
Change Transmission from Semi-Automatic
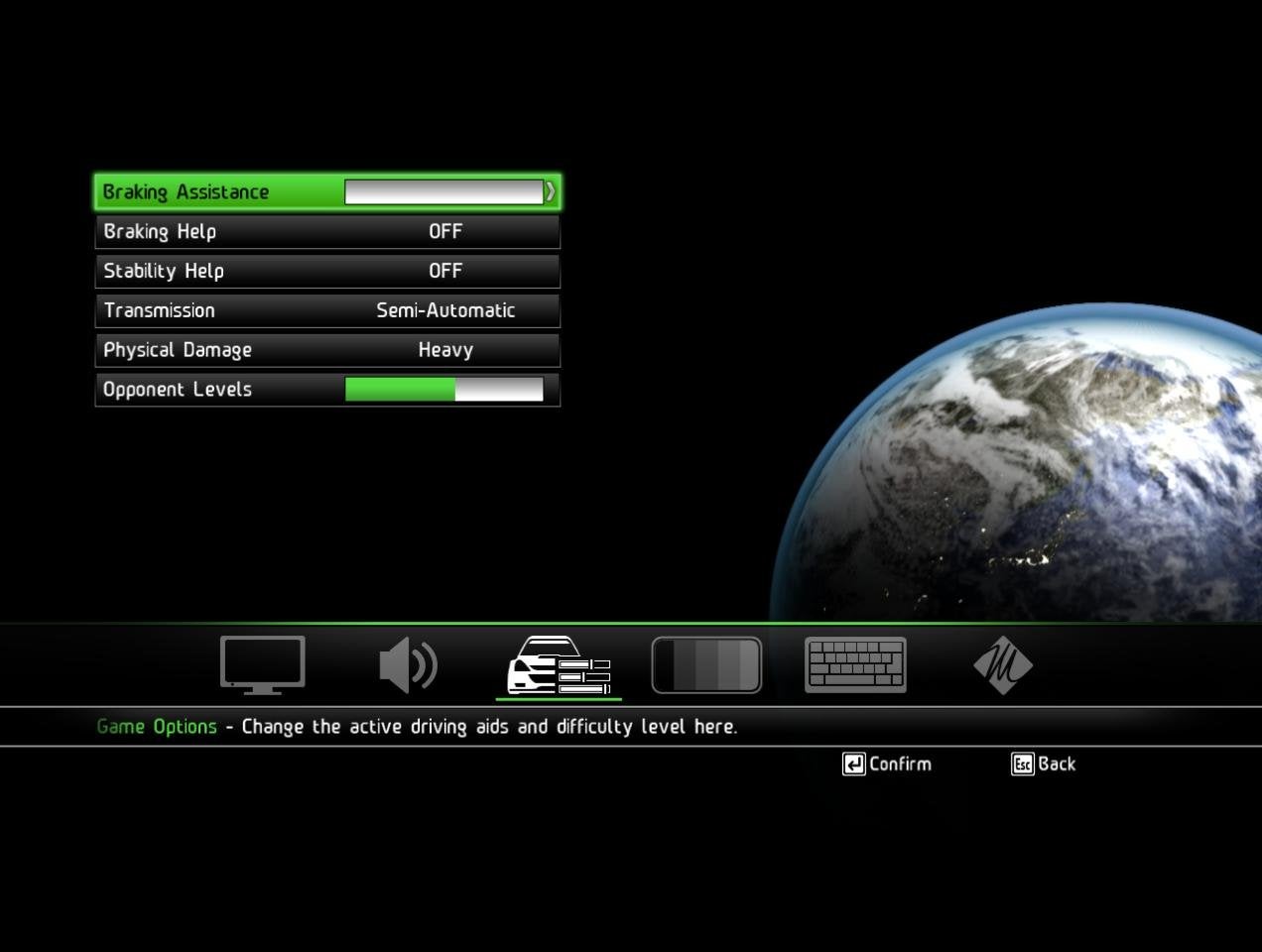pyautogui.click(x=445, y=310)
